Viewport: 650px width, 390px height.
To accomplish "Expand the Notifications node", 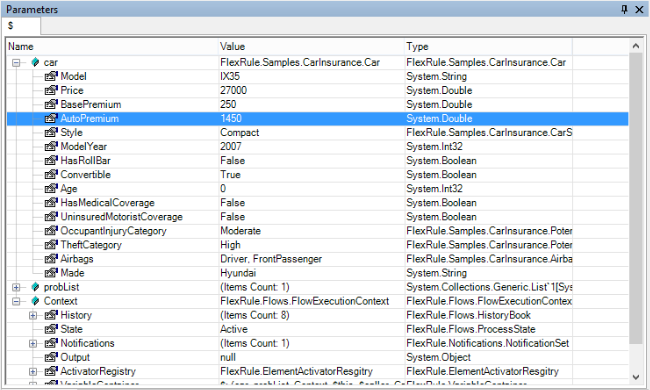I will [x=33, y=344].
